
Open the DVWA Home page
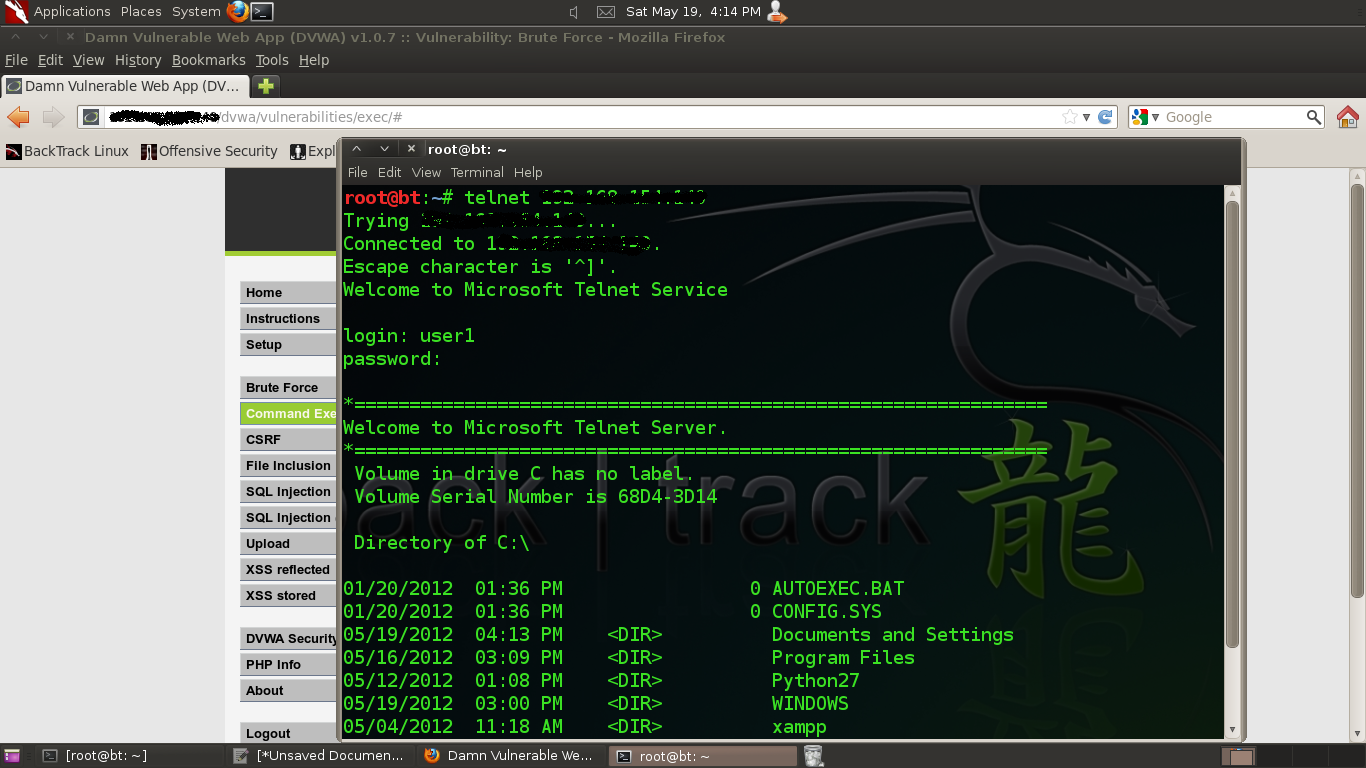(x=288, y=292)
